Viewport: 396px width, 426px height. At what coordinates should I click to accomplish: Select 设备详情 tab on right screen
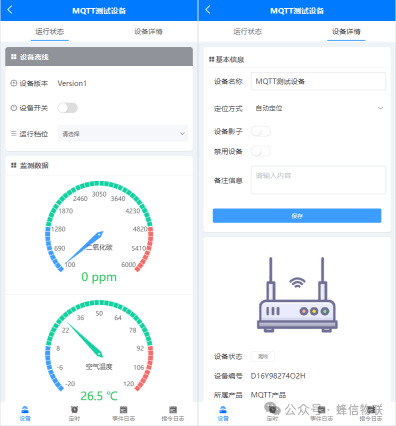(x=346, y=32)
